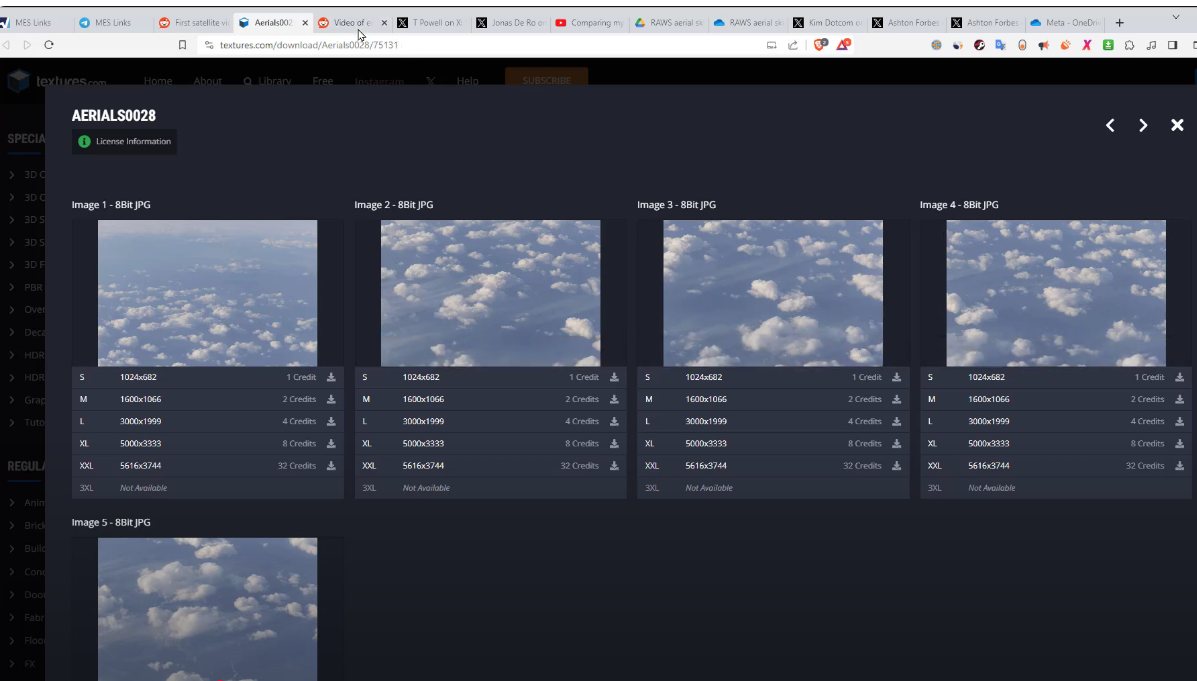The width and height of the screenshot is (1197, 681).
Task: Click the address bar URL
Action: pos(308,45)
